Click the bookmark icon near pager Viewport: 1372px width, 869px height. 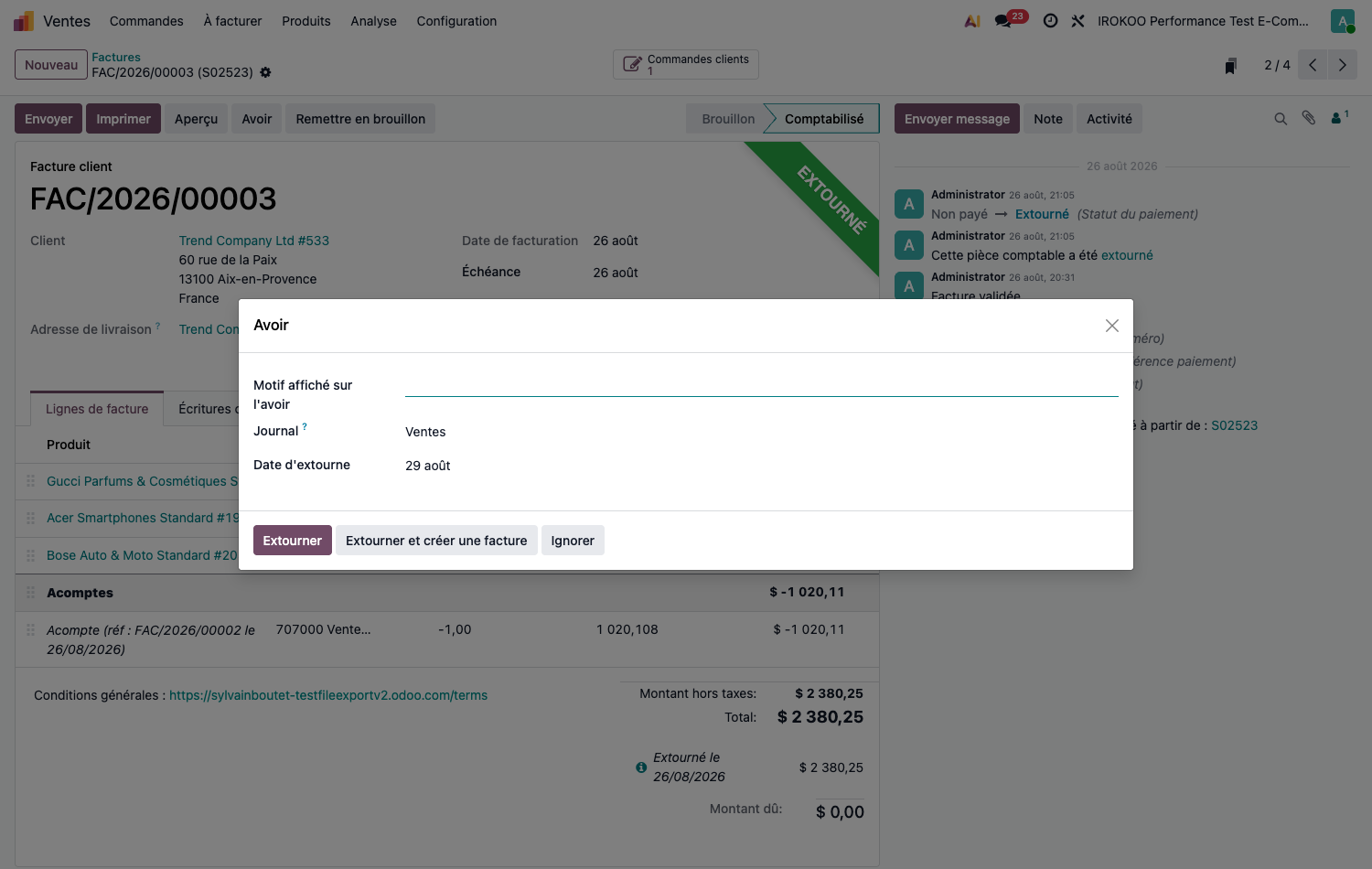tap(1230, 66)
